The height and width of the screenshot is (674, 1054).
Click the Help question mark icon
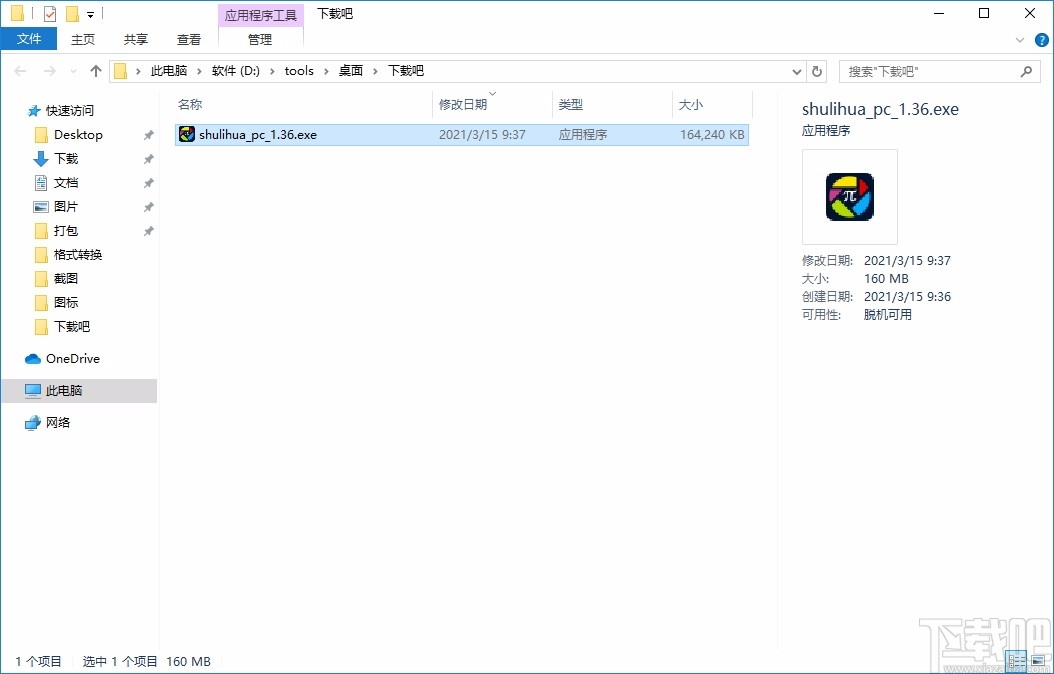pos(1043,39)
